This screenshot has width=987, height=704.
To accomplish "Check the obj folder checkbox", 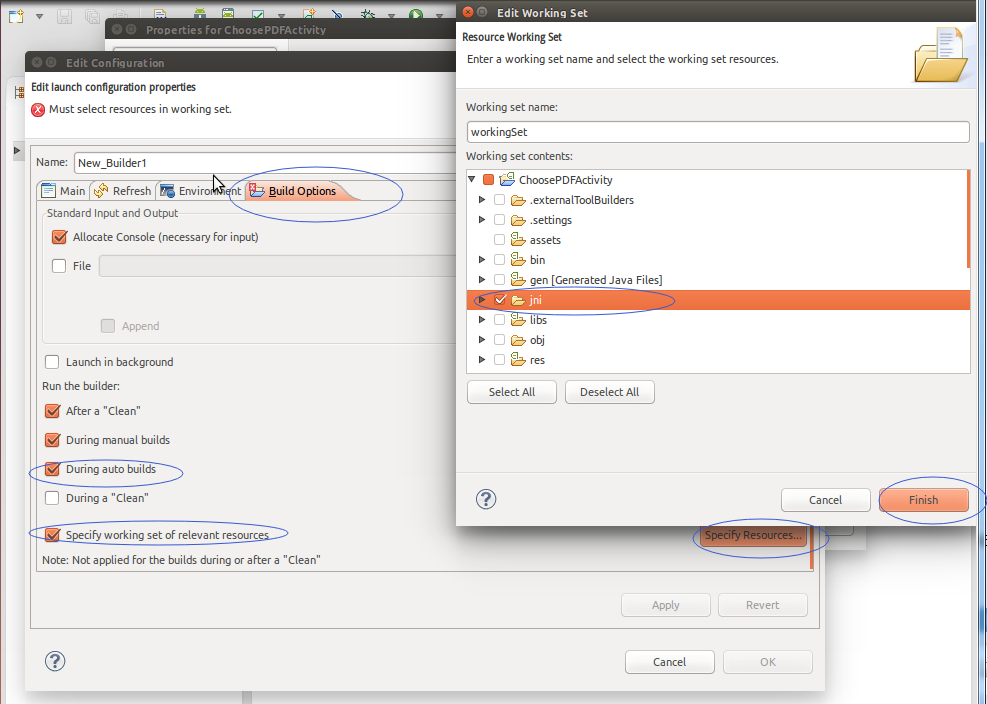I will 499,340.
